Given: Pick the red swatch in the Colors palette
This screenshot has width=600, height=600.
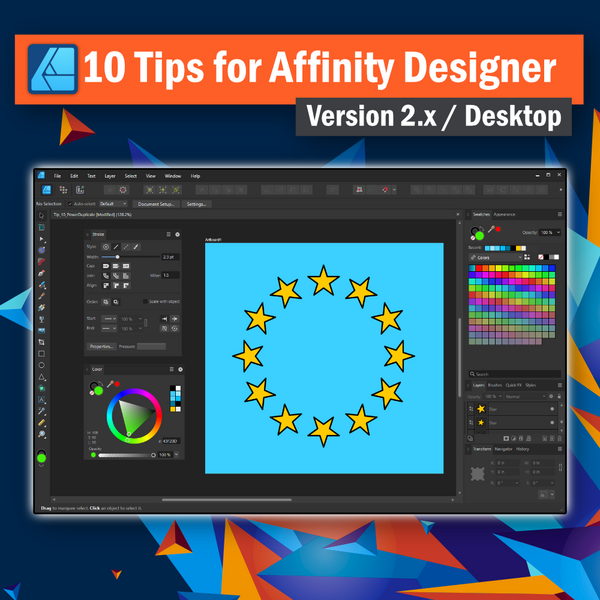Looking at the screenshot, I should [x=479, y=268].
